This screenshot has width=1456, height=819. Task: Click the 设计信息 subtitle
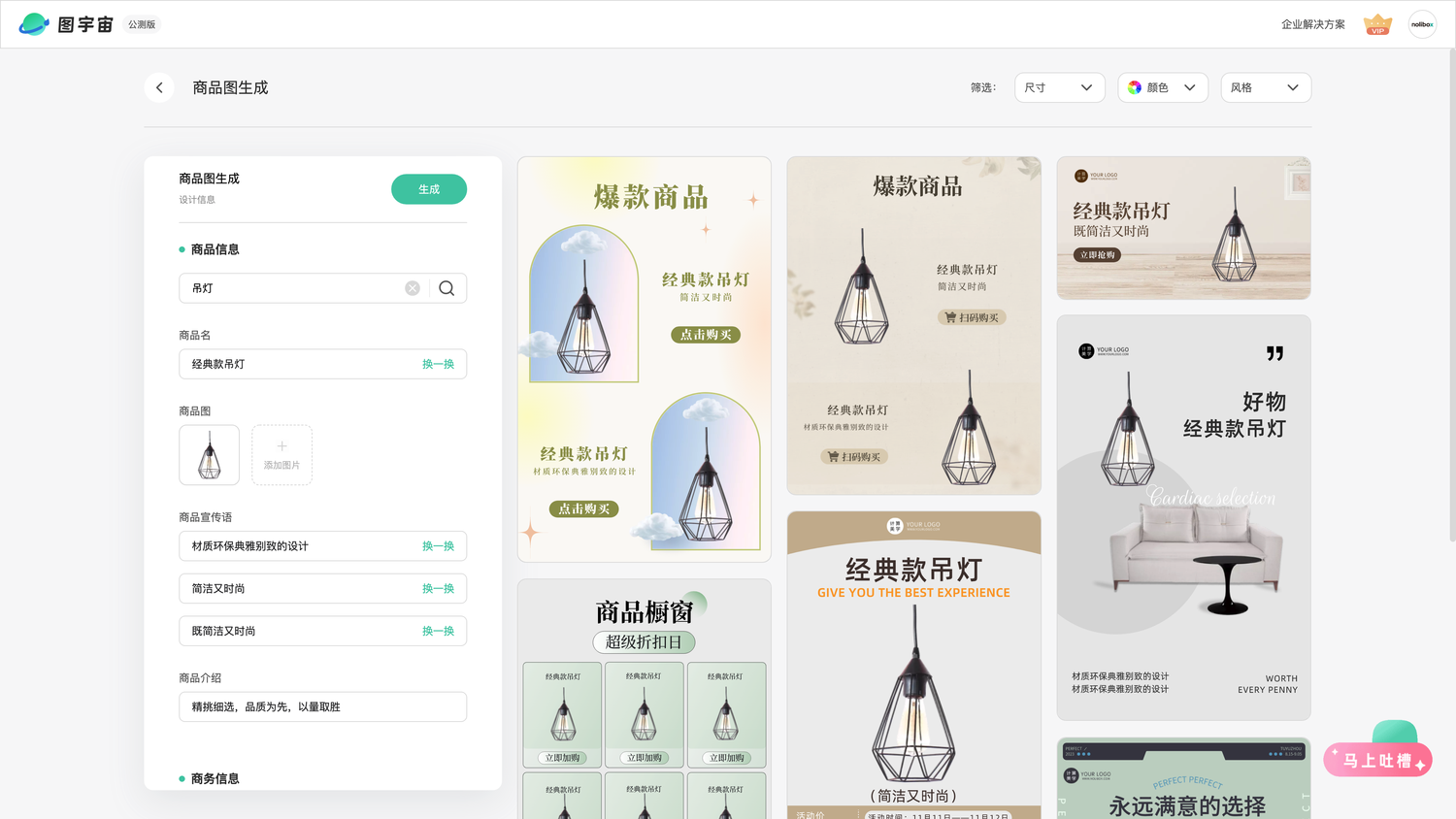point(197,200)
